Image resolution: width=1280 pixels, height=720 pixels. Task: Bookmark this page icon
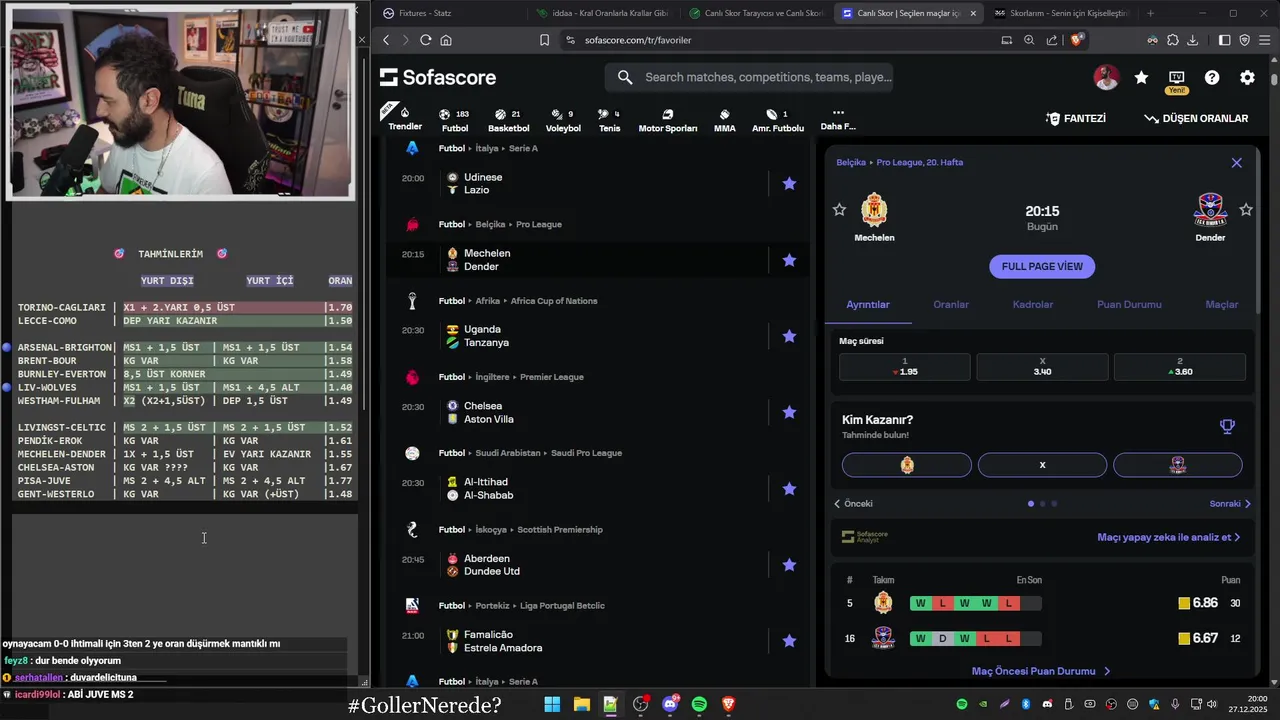tap(544, 40)
